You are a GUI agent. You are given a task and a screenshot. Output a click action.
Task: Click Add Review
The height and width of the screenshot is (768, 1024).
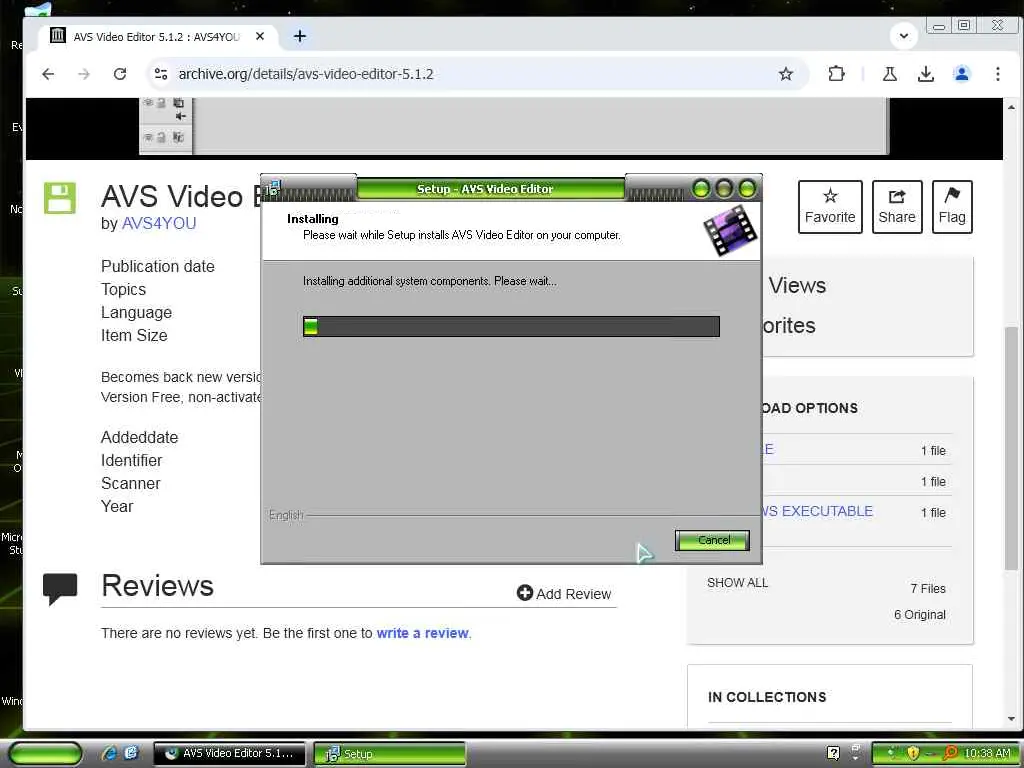(x=564, y=594)
